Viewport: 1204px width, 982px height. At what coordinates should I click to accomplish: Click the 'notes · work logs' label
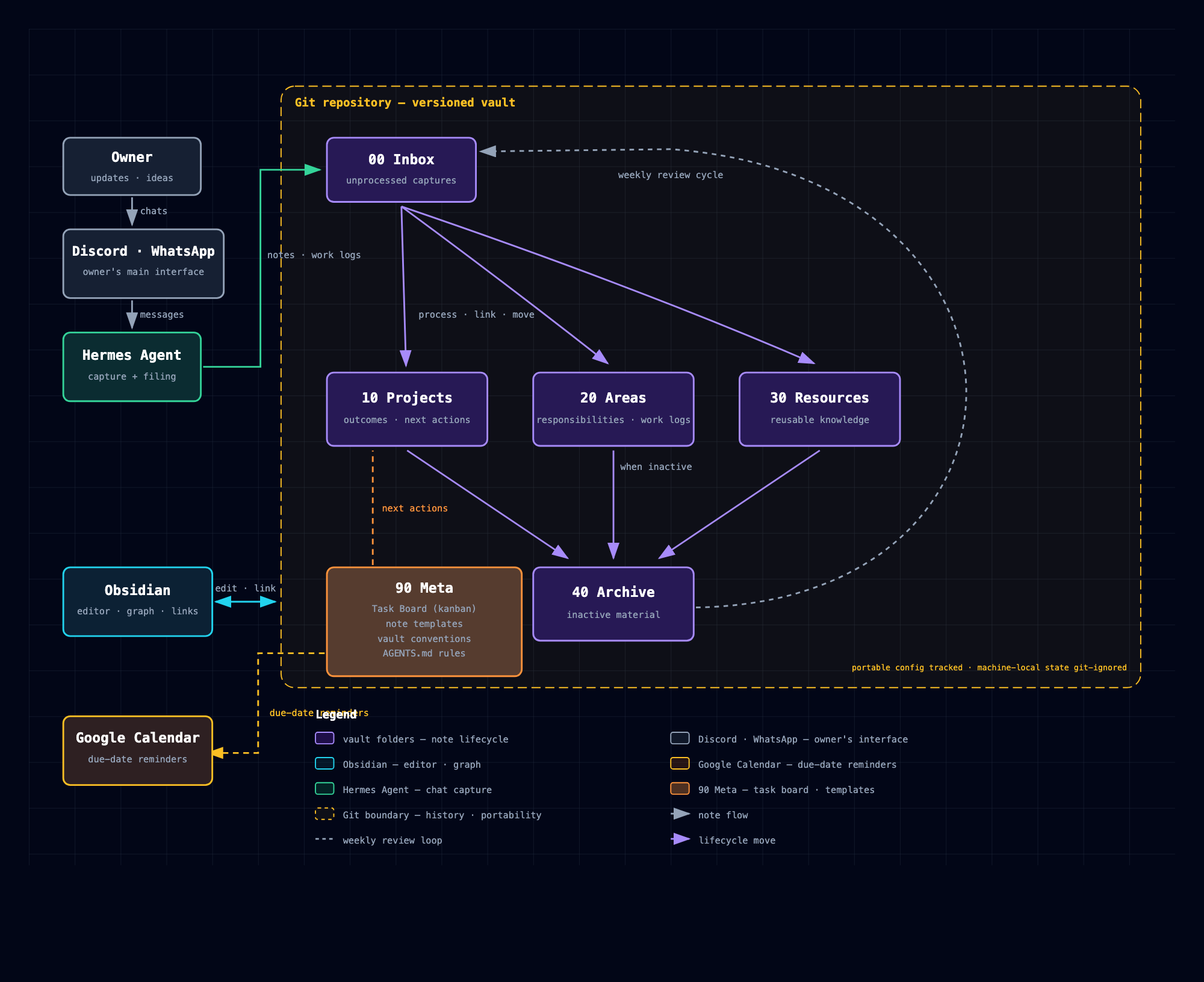pos(314,255)
